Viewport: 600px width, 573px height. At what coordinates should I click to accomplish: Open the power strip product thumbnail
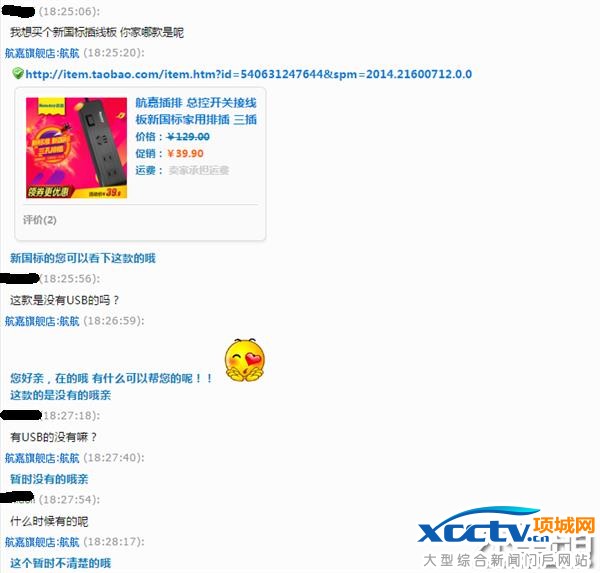pos(76,148)
